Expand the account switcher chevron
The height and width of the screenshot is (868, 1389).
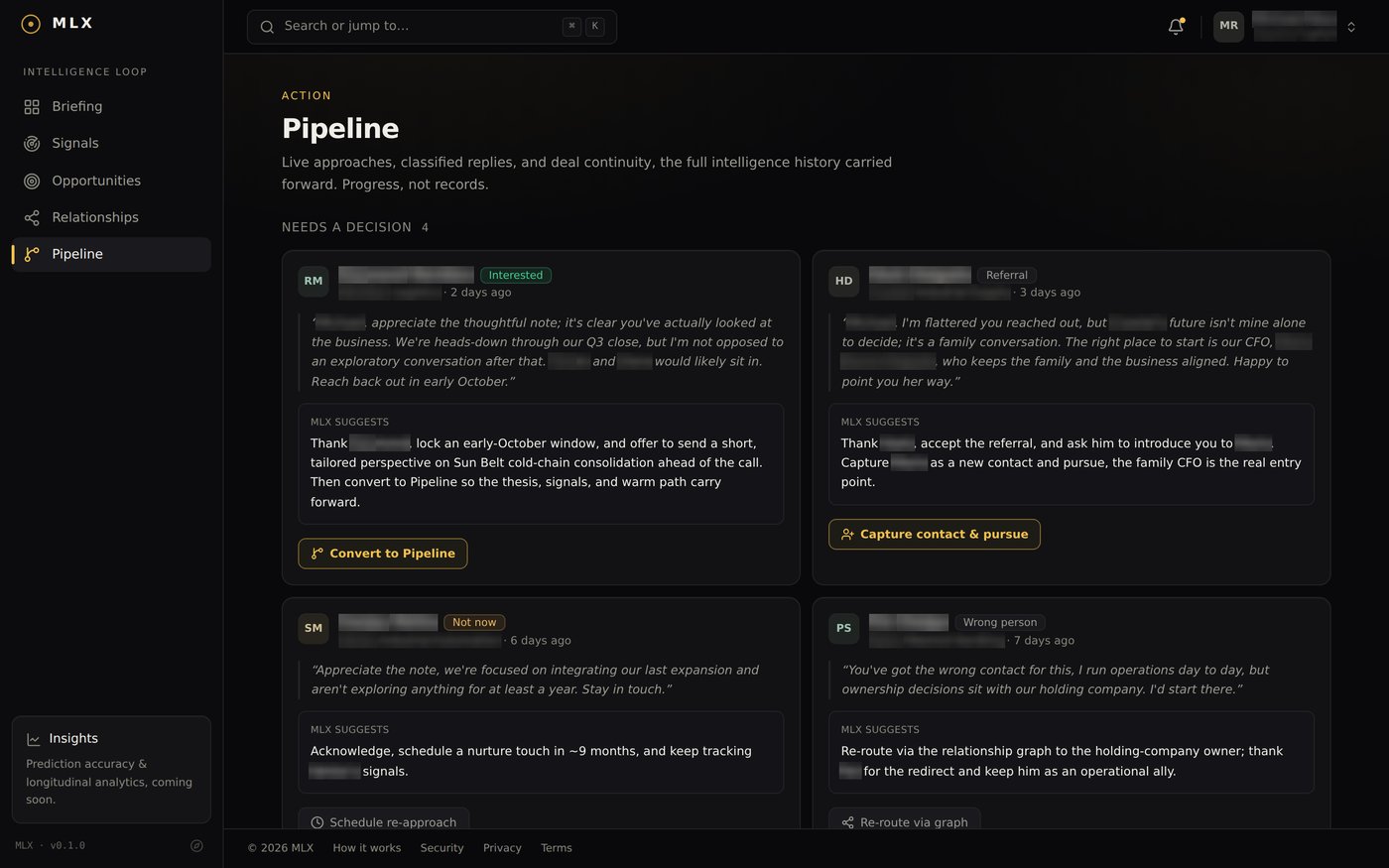(x=1351, y=28)
